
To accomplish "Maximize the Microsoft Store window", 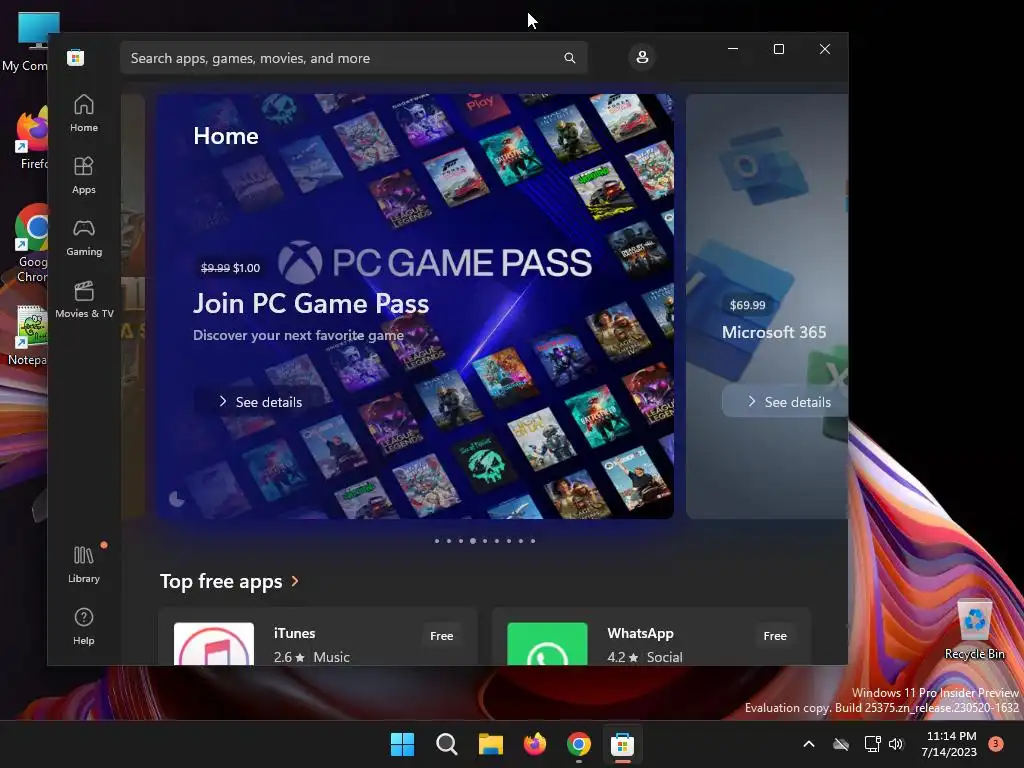I will point(778,49).
